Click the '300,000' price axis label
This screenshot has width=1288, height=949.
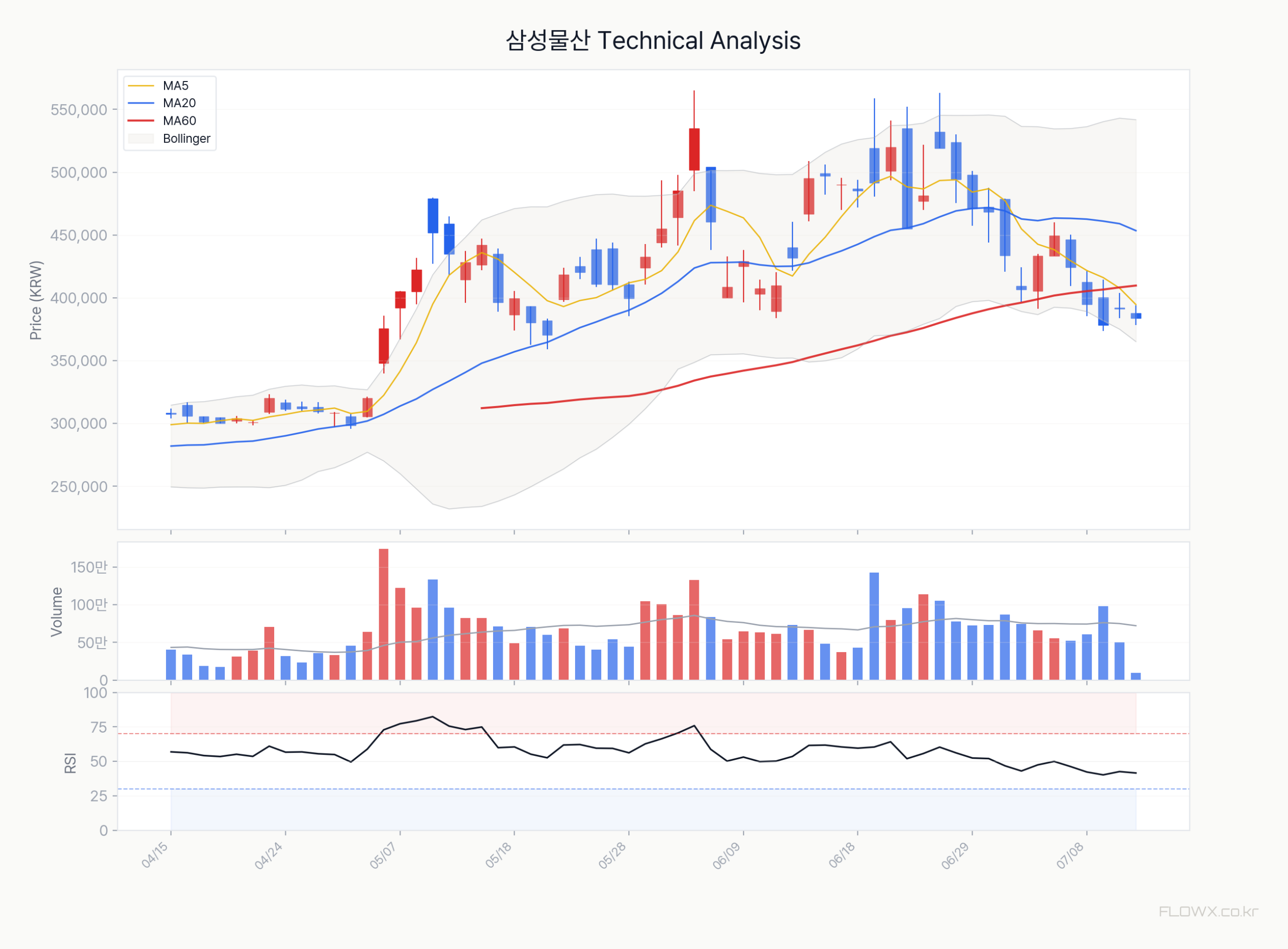79,424
